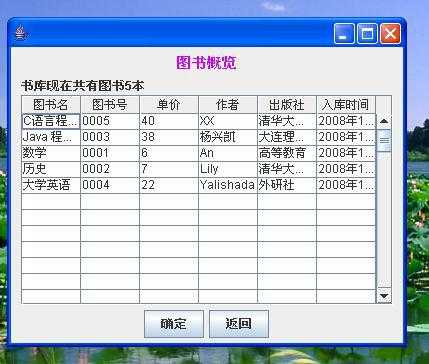
Task: Select the 数学 book name cell
Action: point(51,153)
